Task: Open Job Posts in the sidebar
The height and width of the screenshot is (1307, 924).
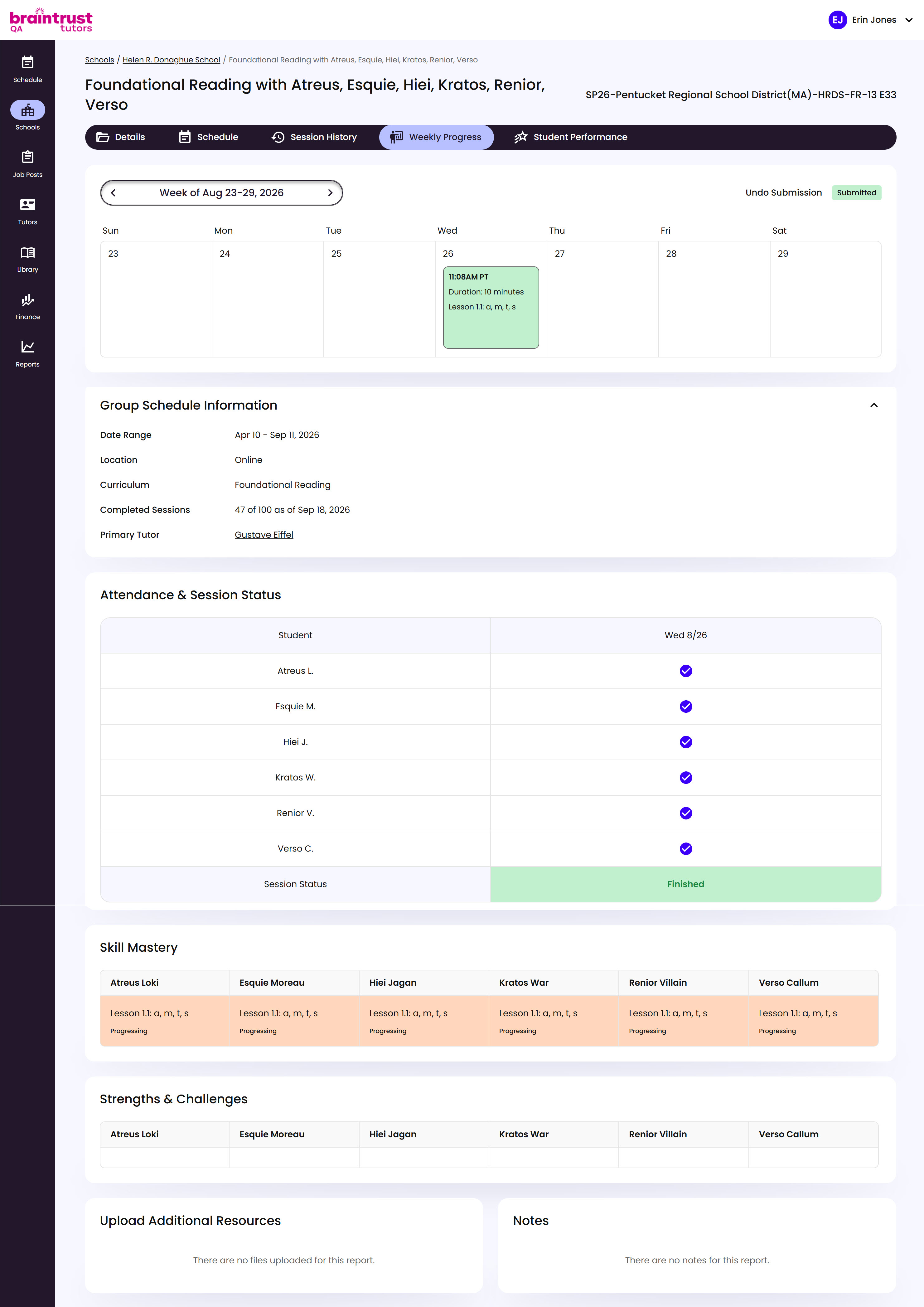Action: click(27, 164)
